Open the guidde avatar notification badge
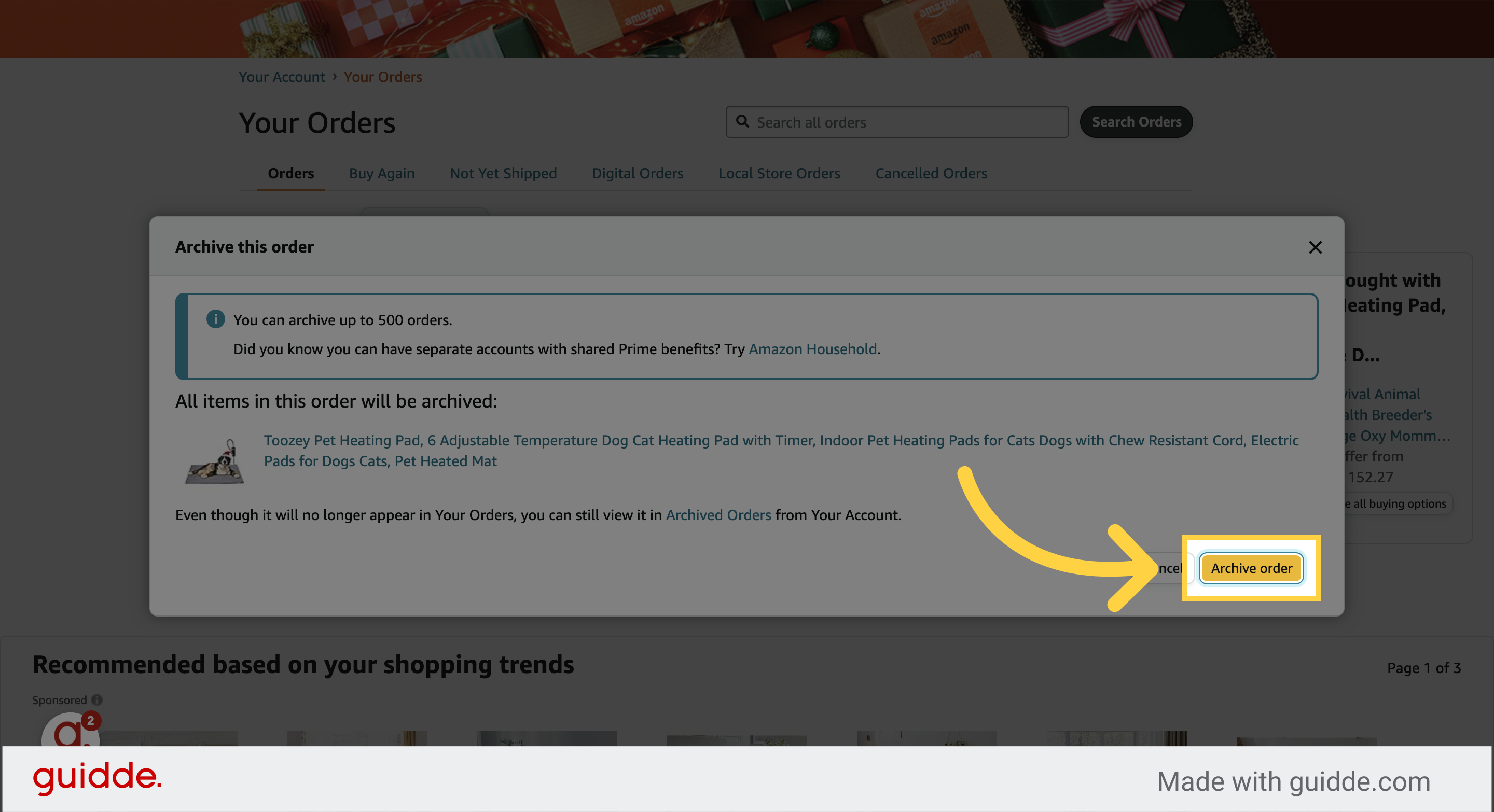Screen dimensions: 1494x812 (90, 720)
